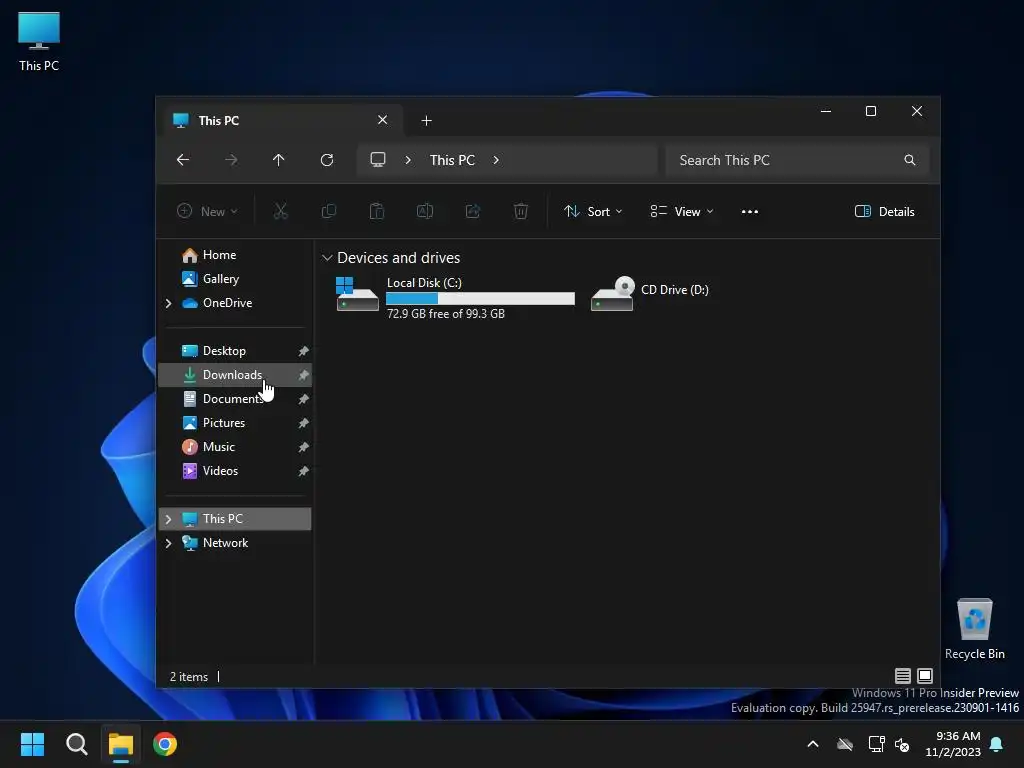Add a new tab

426,121
